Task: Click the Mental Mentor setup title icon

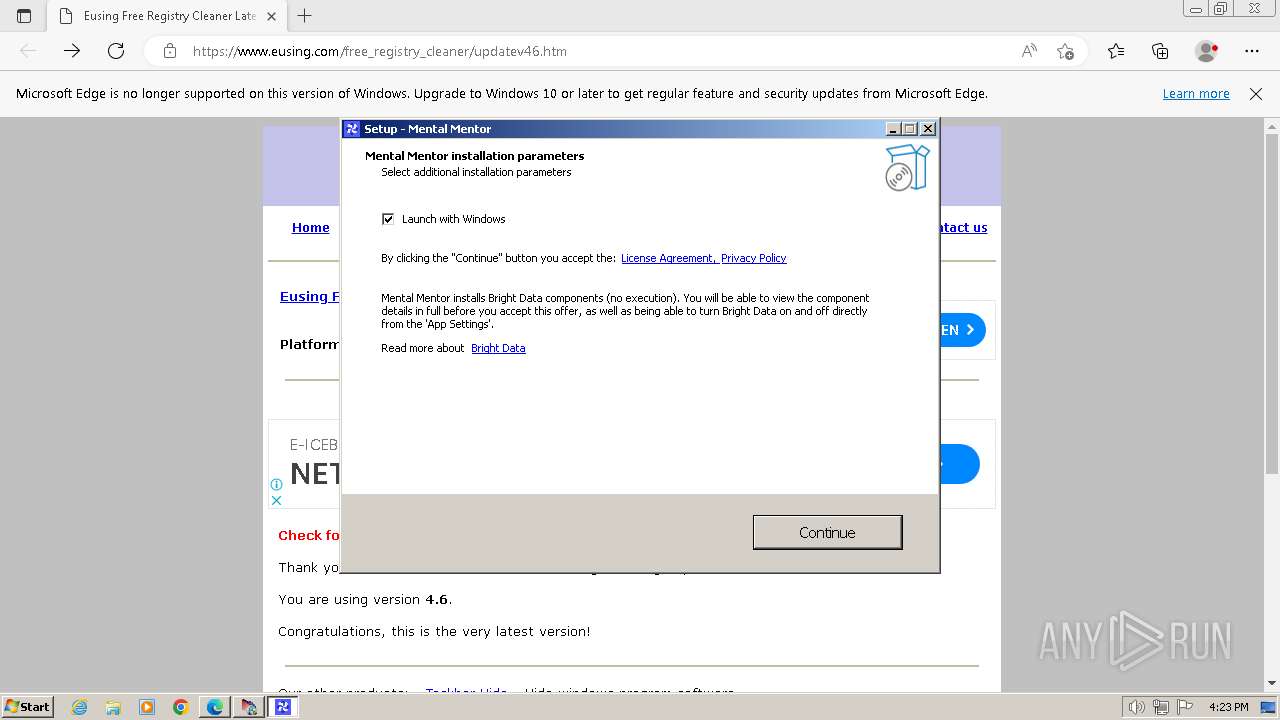Action: (352, 129)
